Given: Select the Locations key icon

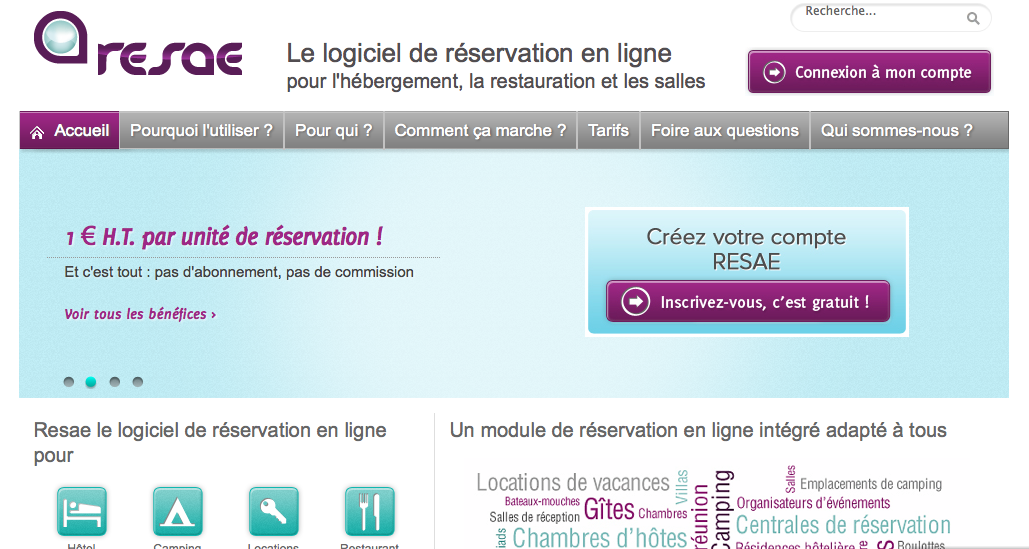Looking at the screenshot, I should pos(274,511).
